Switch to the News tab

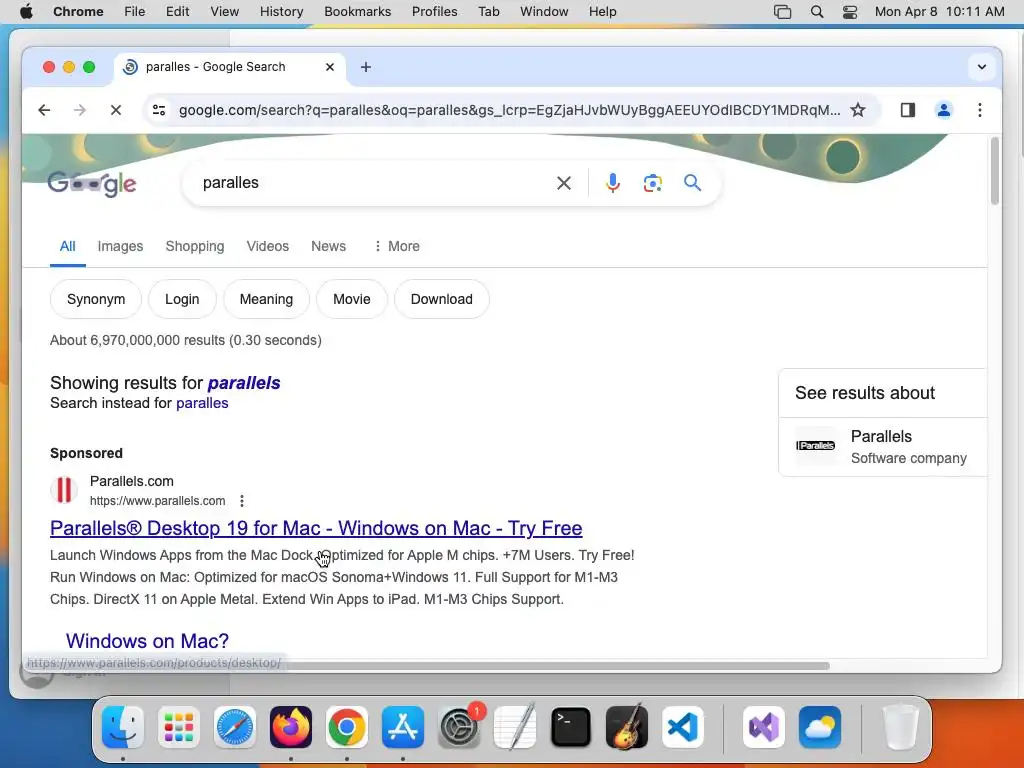point(328,246)
